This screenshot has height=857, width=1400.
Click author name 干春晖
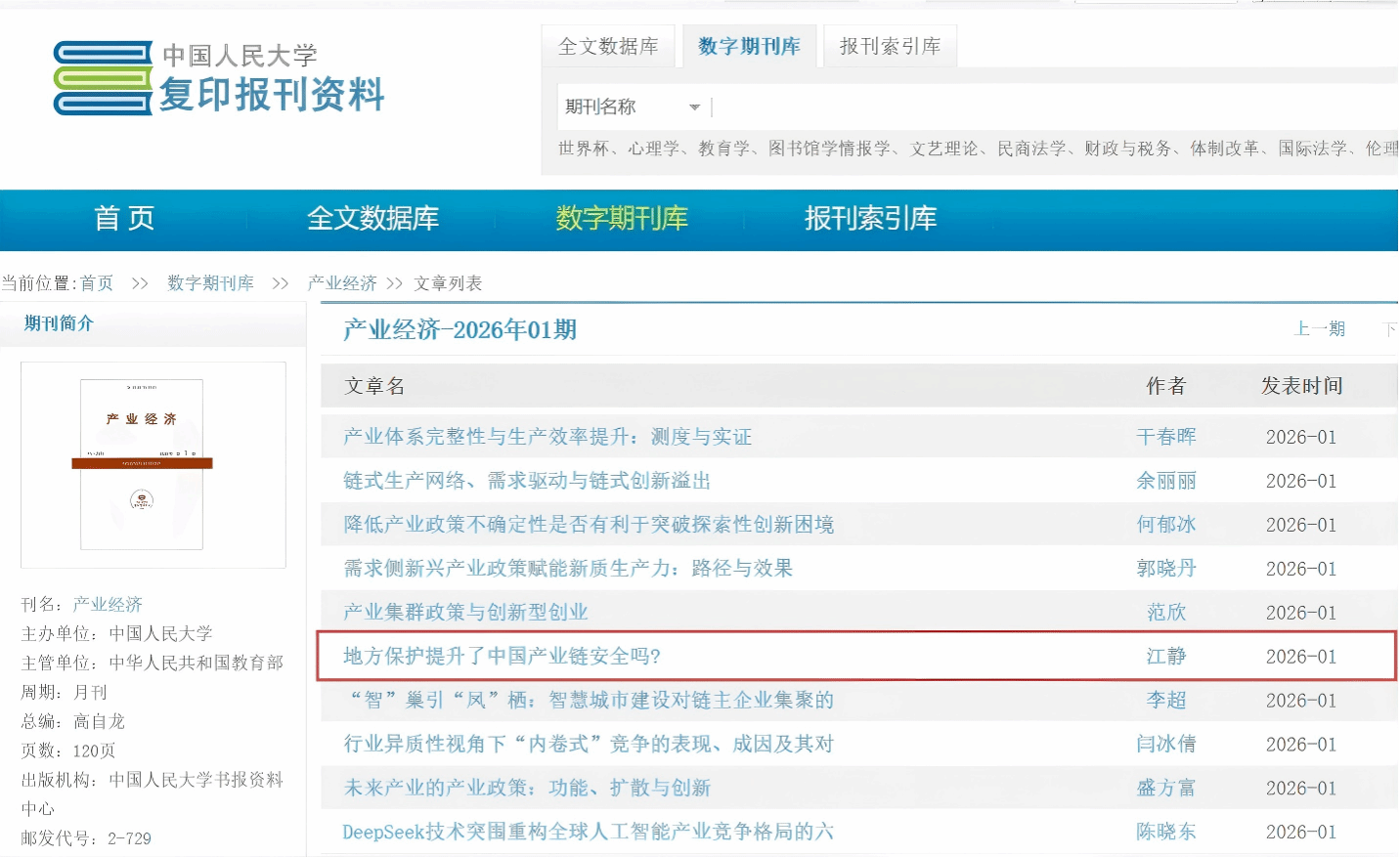pos(1165,437)
